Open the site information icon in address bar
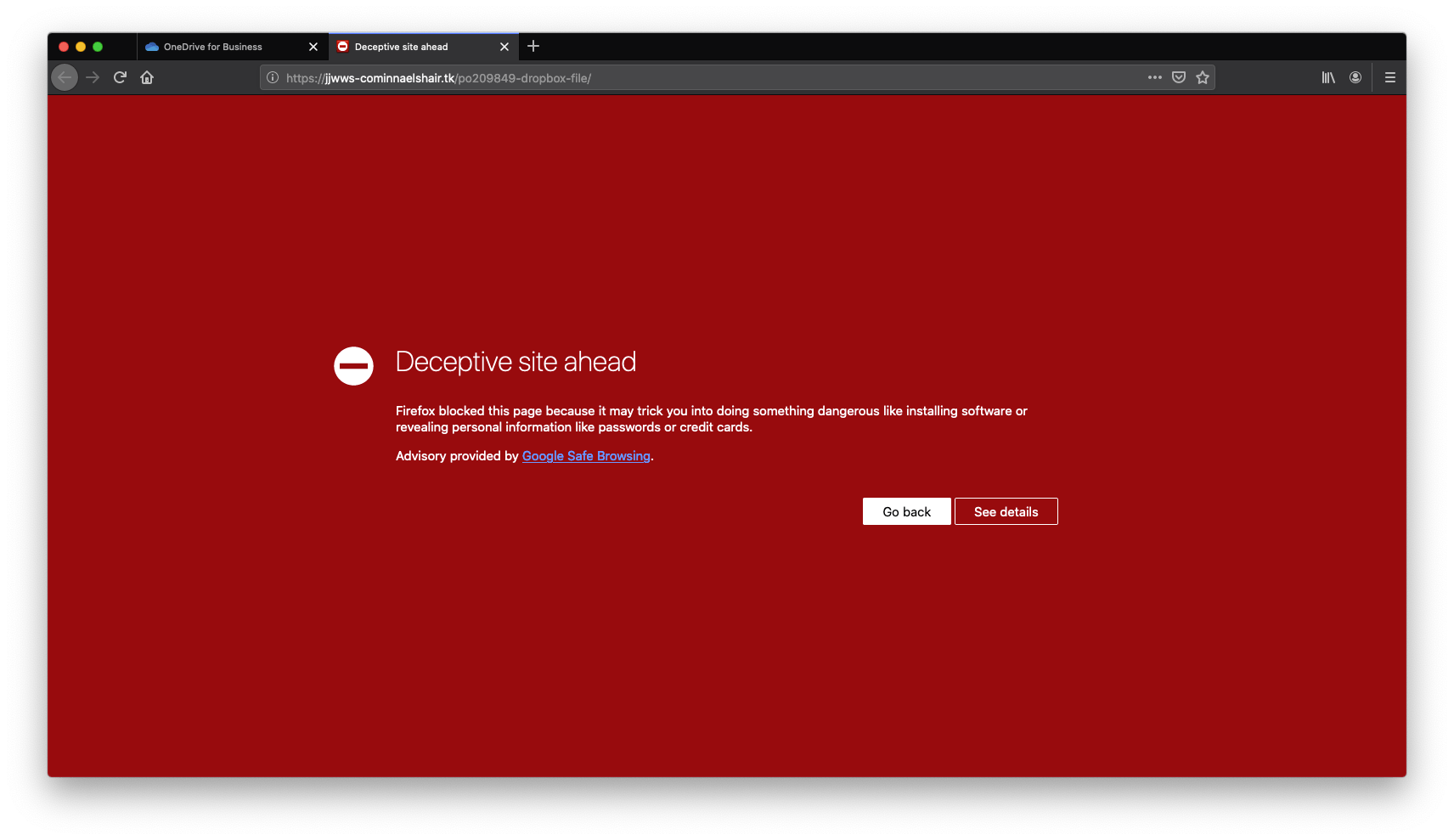Screen dimensions: 1454x840 pos(273,77)
